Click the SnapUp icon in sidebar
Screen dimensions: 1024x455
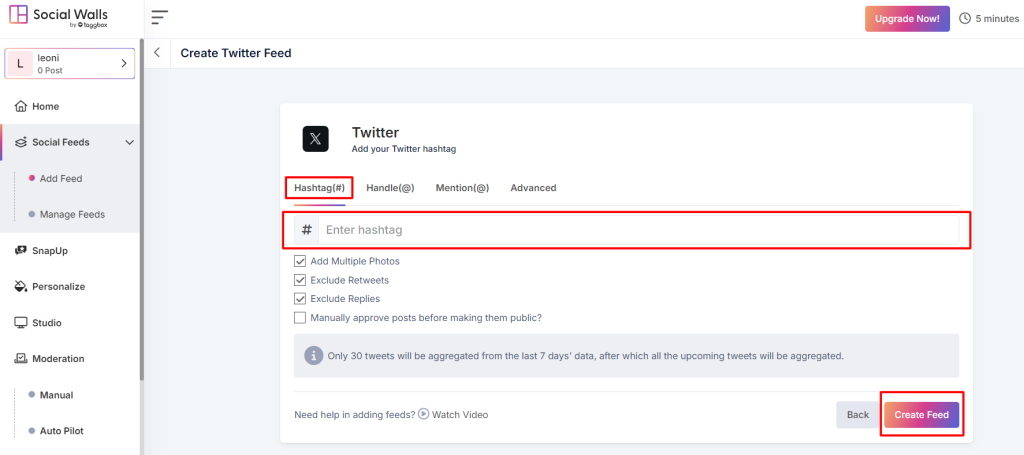(x=21, y=250)
